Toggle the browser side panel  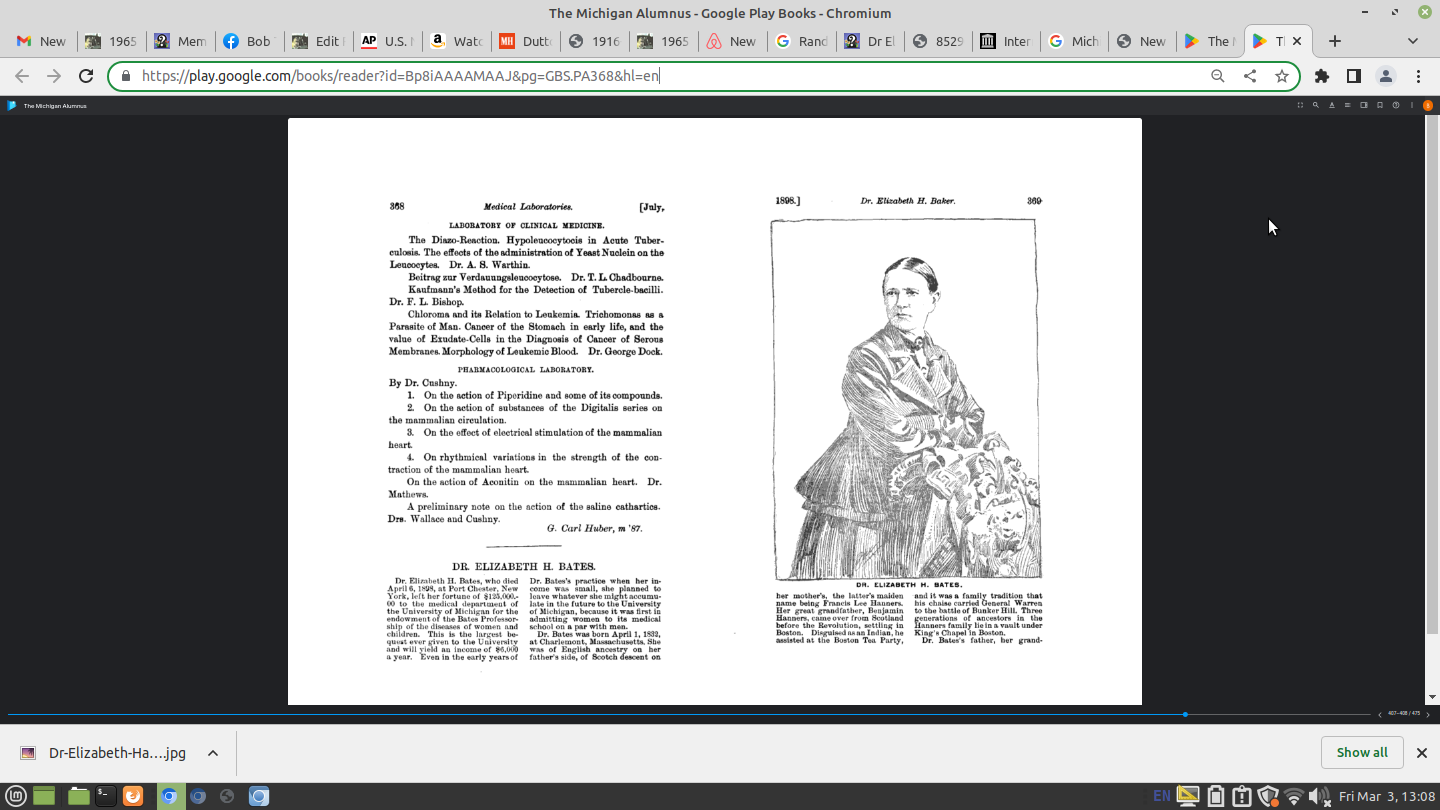[x=1354, y=76]
